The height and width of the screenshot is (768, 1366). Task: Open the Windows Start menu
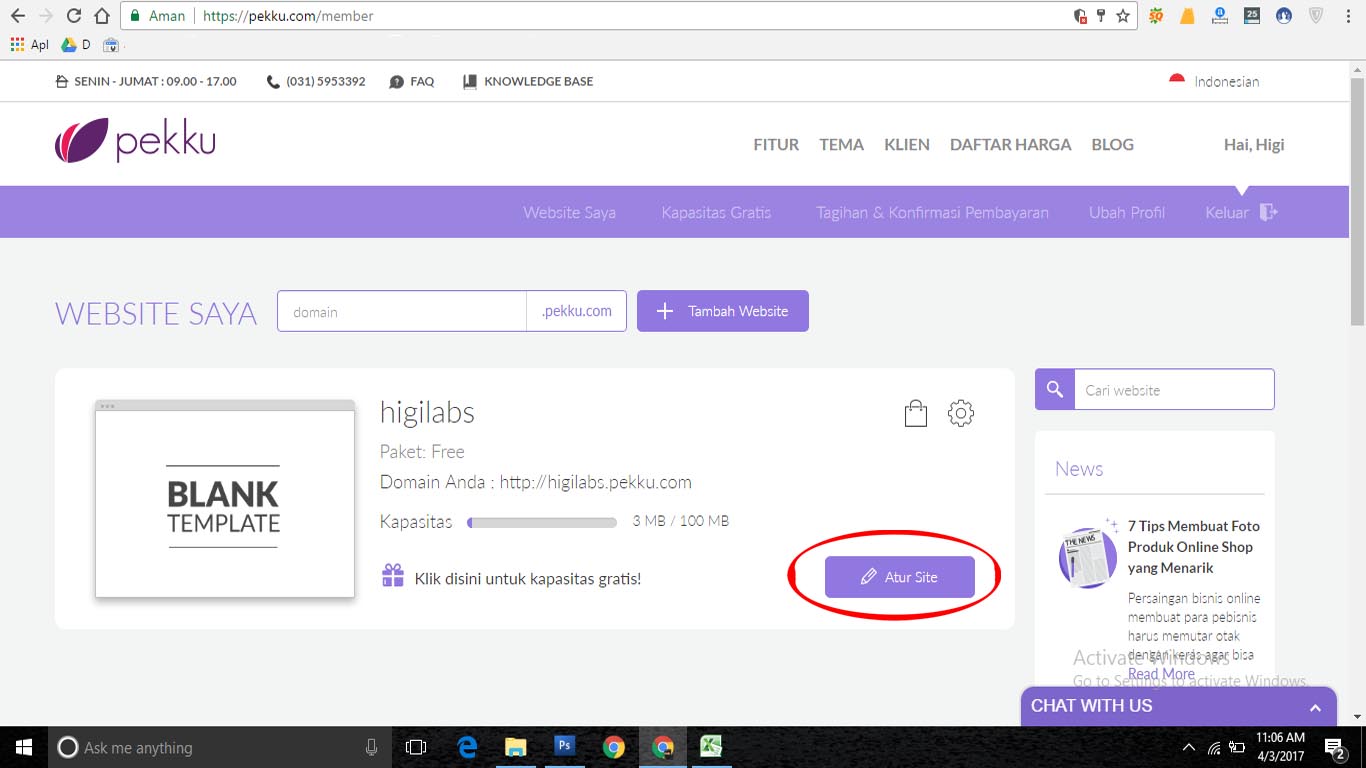[24, 747]
